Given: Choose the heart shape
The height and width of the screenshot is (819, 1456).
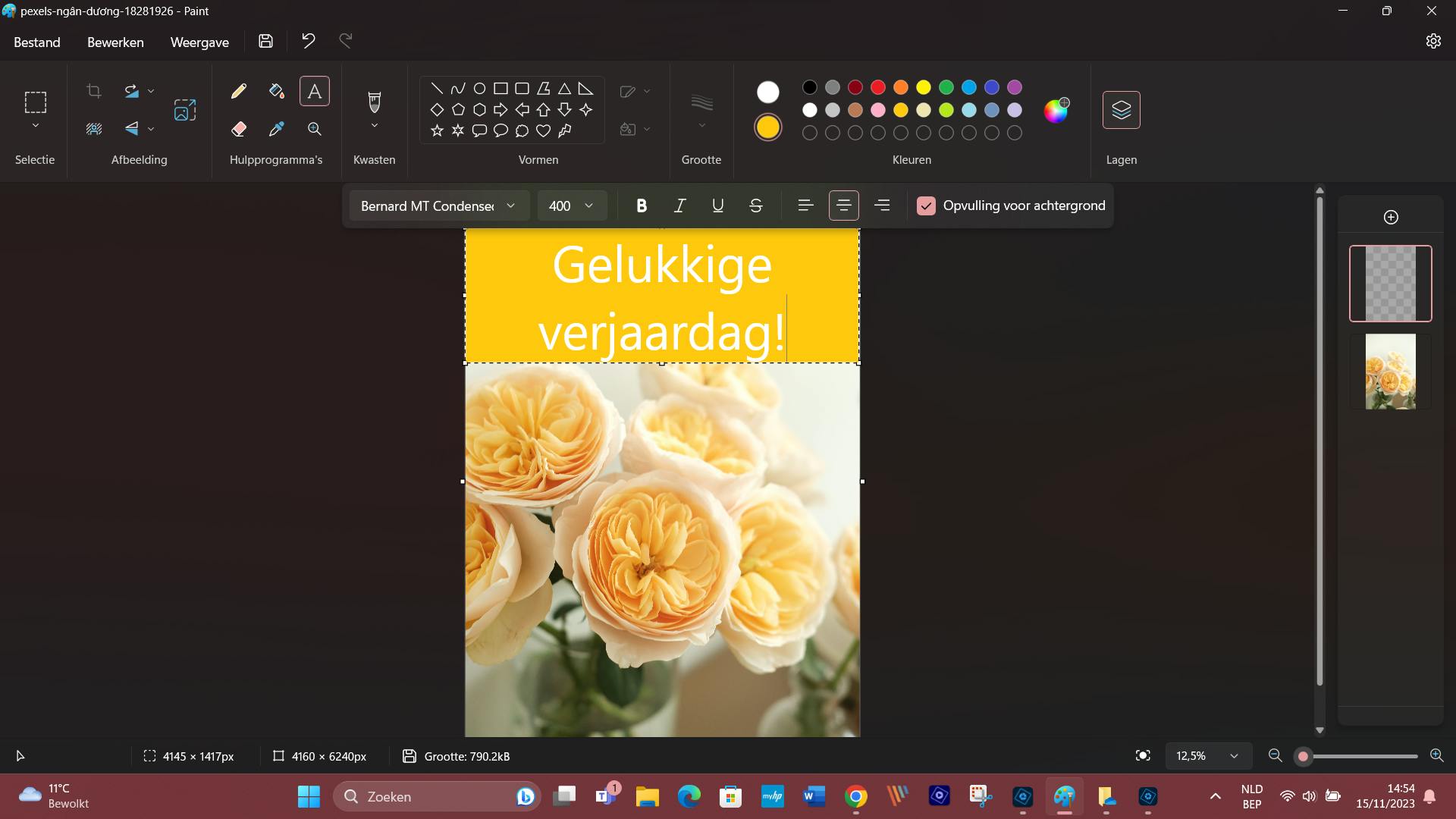Looking at the screenshot, I should (543, 130).
